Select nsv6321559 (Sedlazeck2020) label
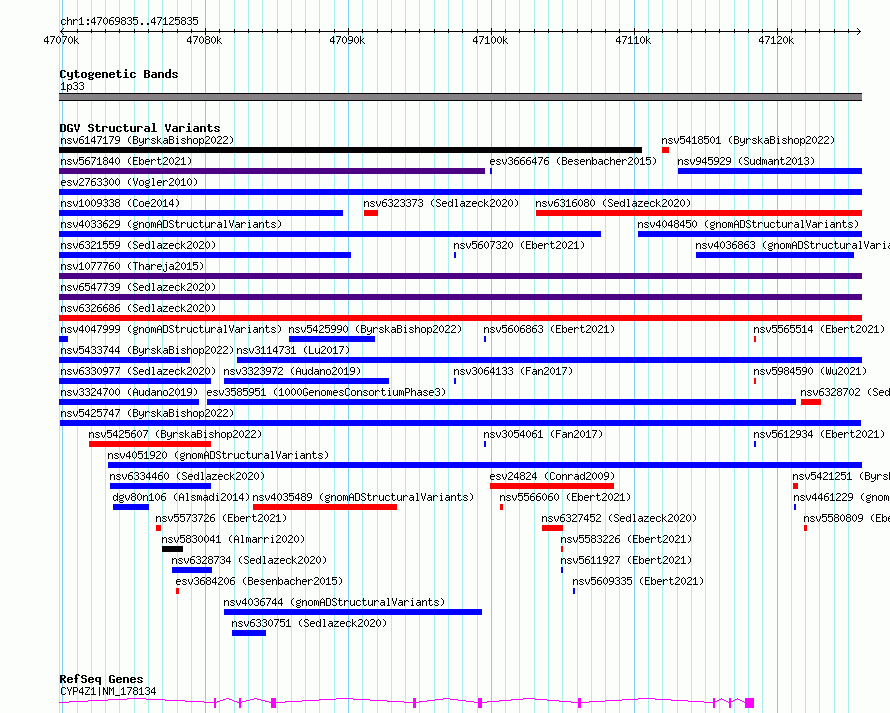The width and height of the screenshot is (890, 713). [138, 245]
